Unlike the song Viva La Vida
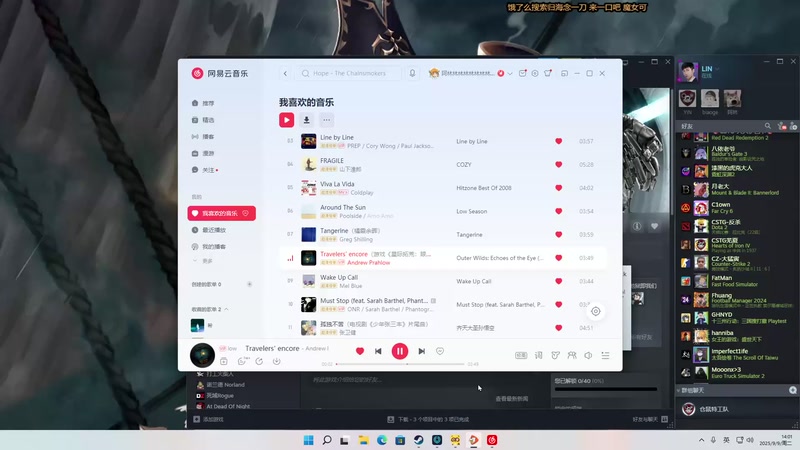 point(559,188)
